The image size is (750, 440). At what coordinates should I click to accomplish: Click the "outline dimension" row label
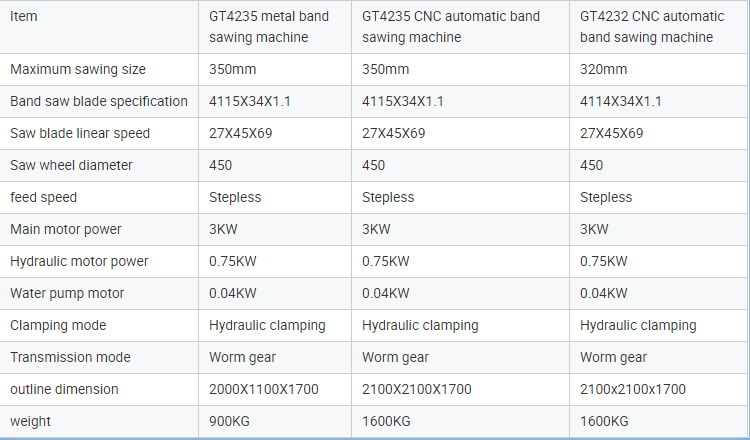click(x=64, y=389)
